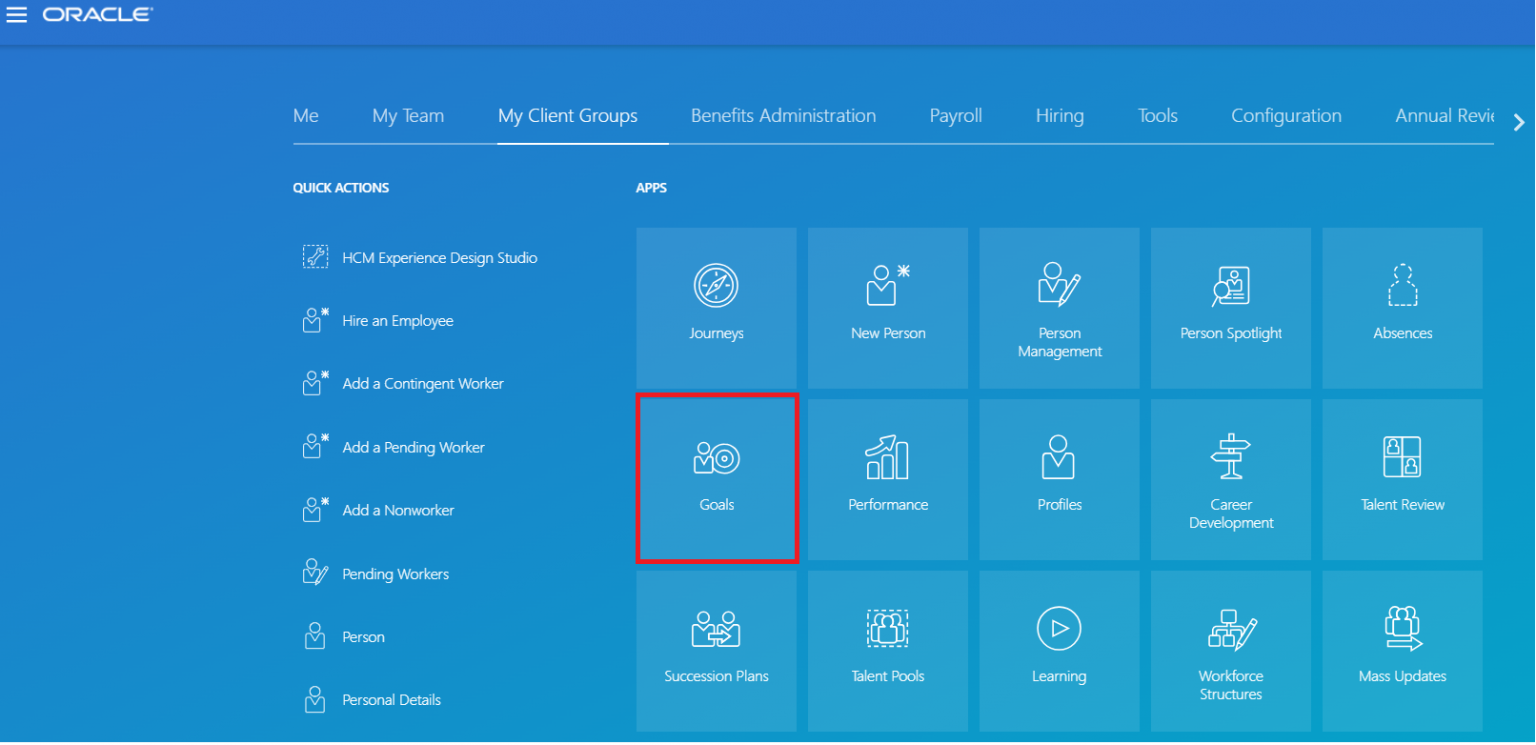This screenshot has height=745, width=1536.
Task: Switch to the Me tab
Action: 306,116
